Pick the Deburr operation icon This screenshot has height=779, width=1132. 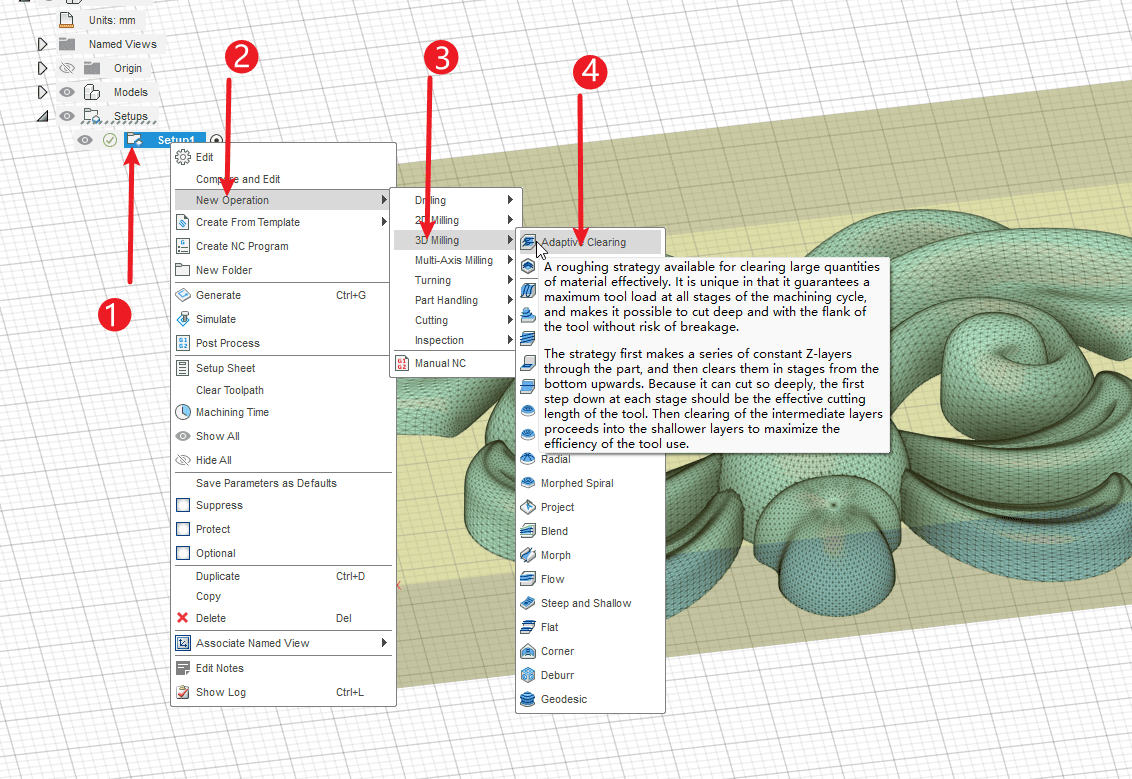point(528,675)
